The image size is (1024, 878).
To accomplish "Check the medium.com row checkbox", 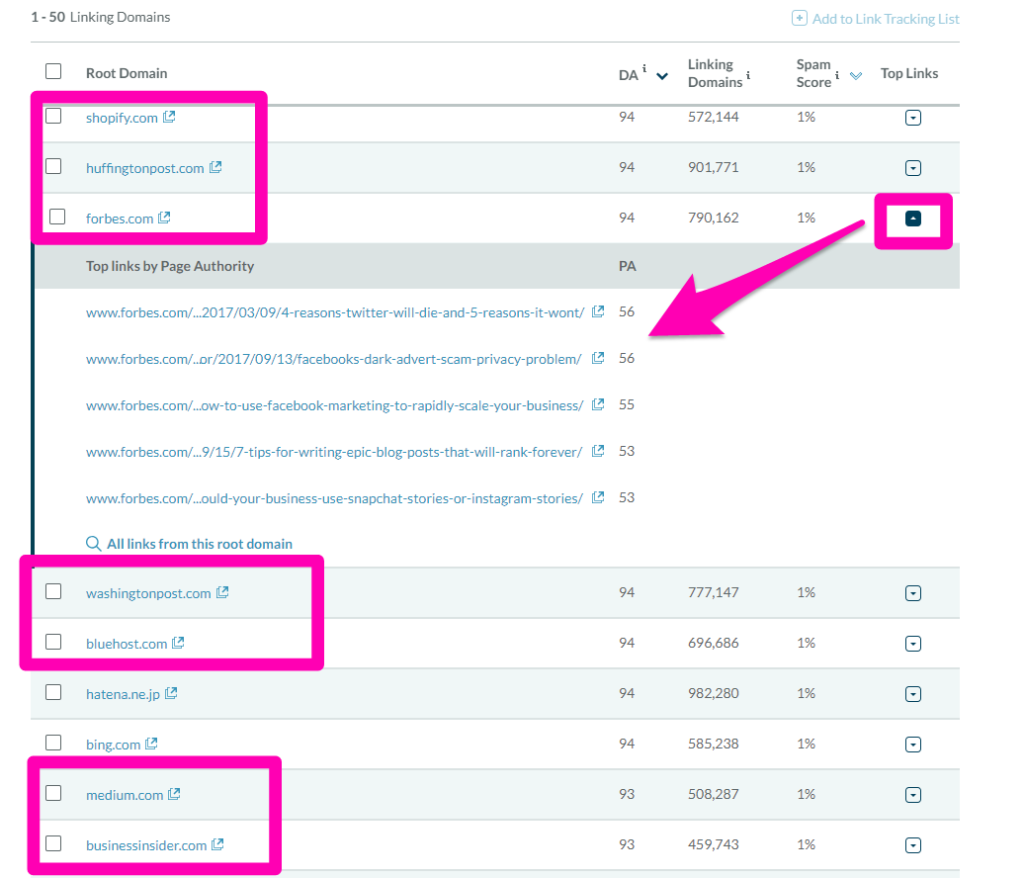I will pyautogui.click(x=54, y=793).
